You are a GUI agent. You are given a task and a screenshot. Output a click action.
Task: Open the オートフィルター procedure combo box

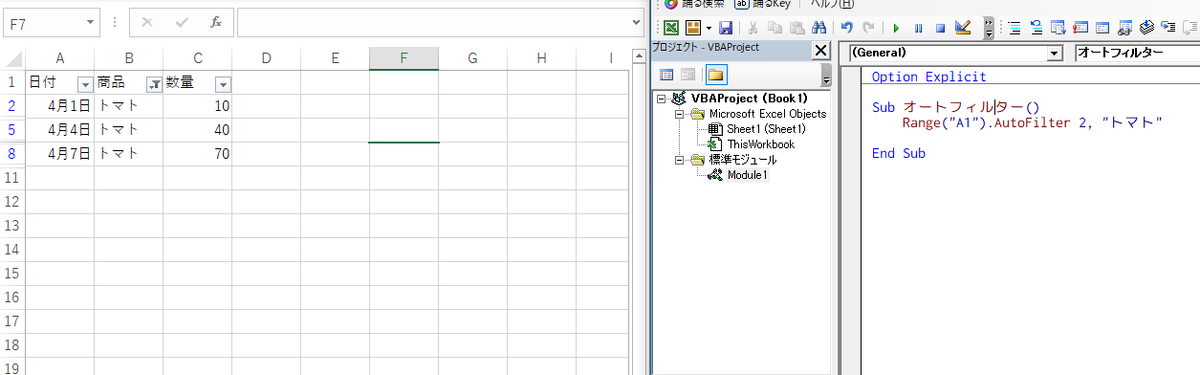coord(1137,52)
